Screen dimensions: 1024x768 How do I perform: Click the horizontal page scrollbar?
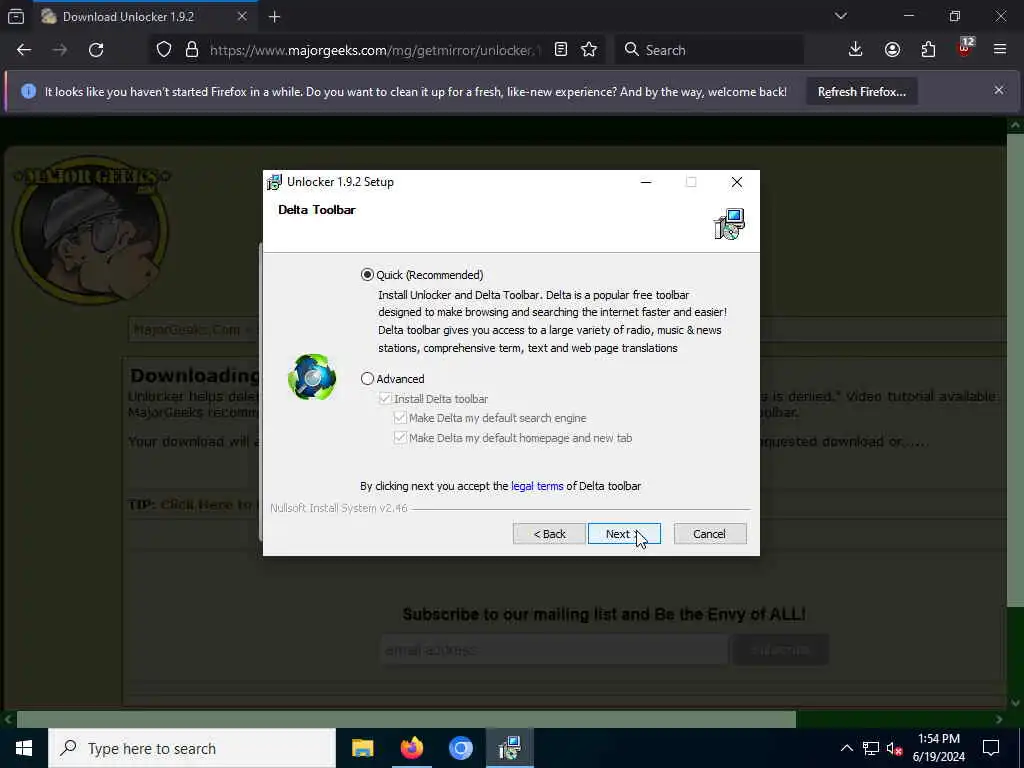tap(406, 719)
